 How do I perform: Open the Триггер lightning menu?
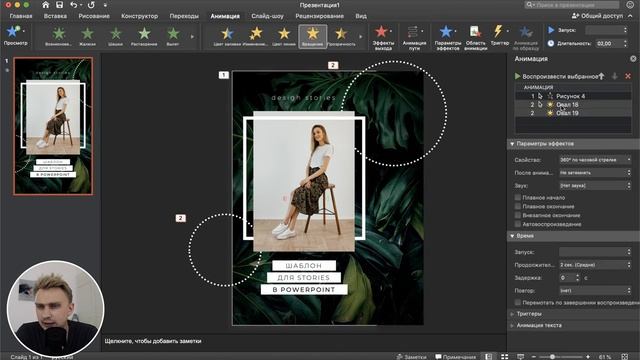[500, 35]
